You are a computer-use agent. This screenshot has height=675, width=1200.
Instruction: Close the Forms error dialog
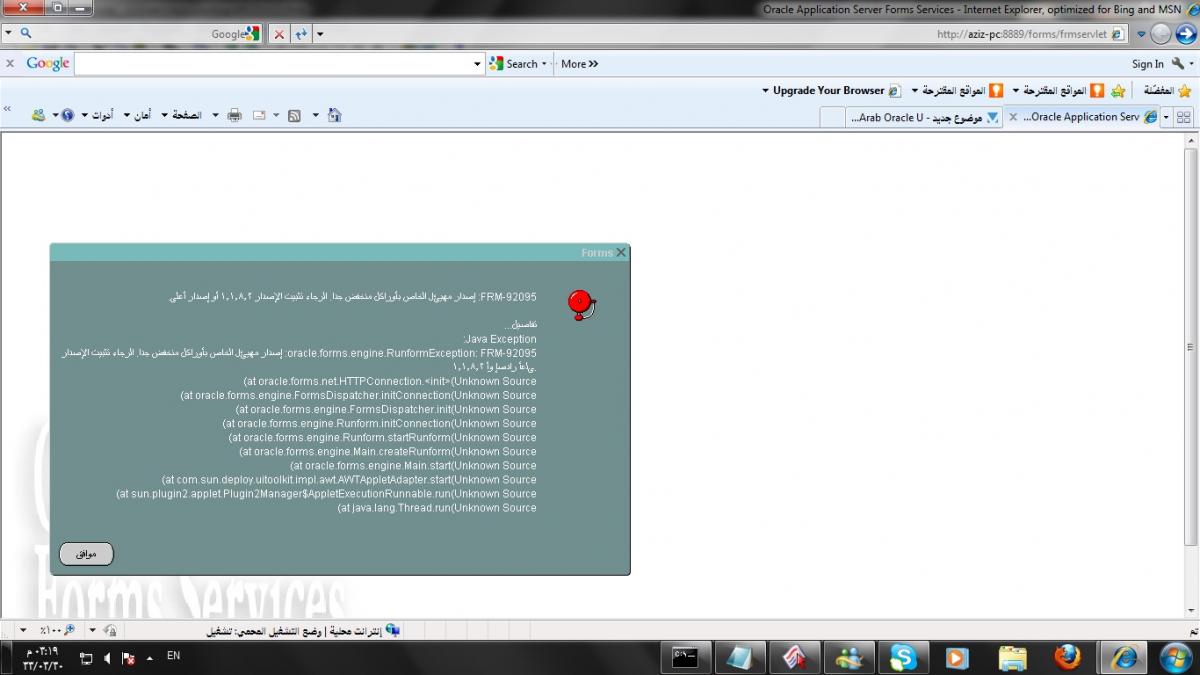(x=621, y=253)
